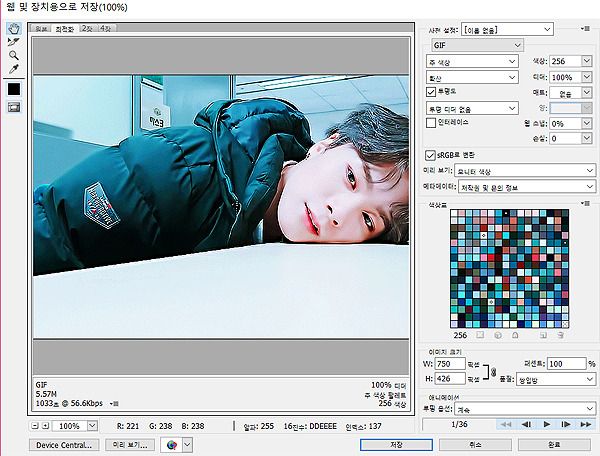Image resolution: width=600 pixels, height=456 pixels.
Task: Click the 완료 (Done) button
Action: click(x=554, y=445)
